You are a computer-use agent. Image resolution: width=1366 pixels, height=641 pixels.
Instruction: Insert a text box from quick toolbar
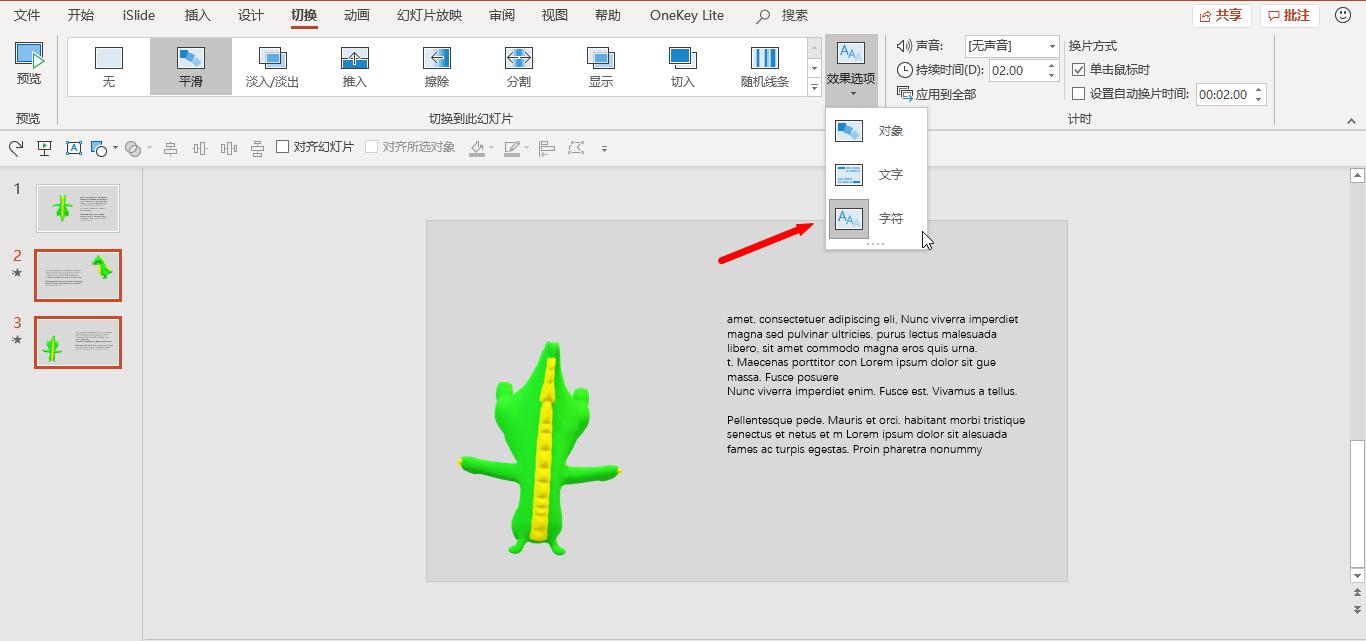tap(73, 148)
